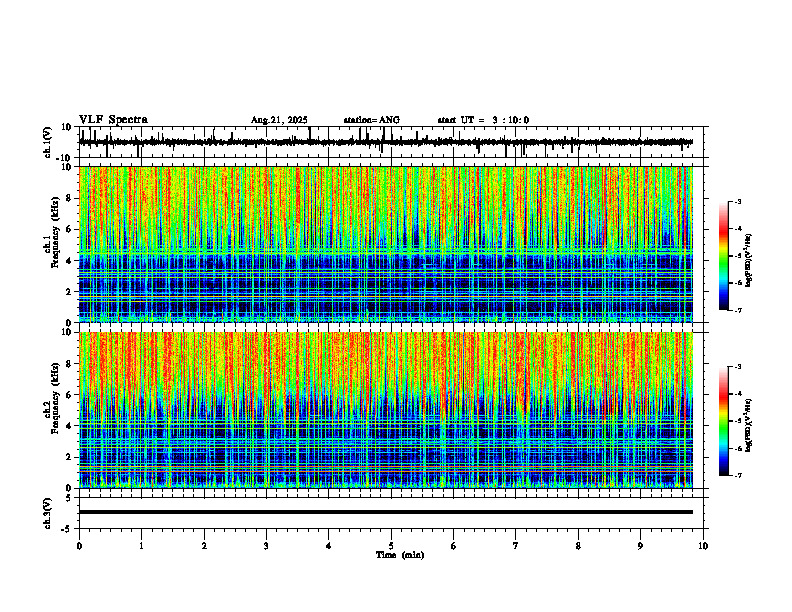
Task: Click the "station=ANG" header label
Action: pos(372,120)
